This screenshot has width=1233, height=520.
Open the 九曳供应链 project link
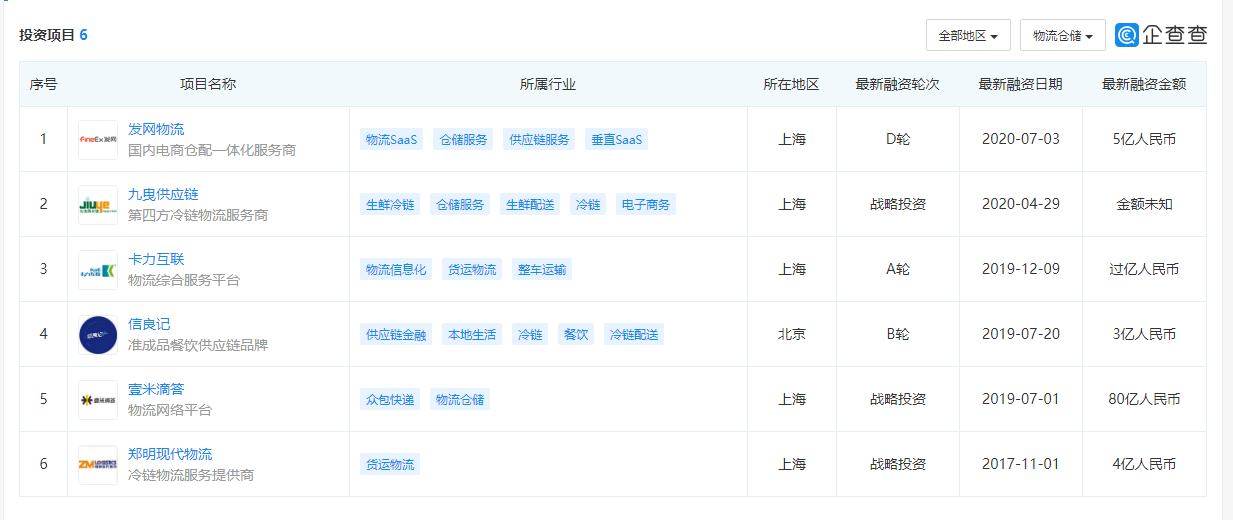[x=163, y=195]
